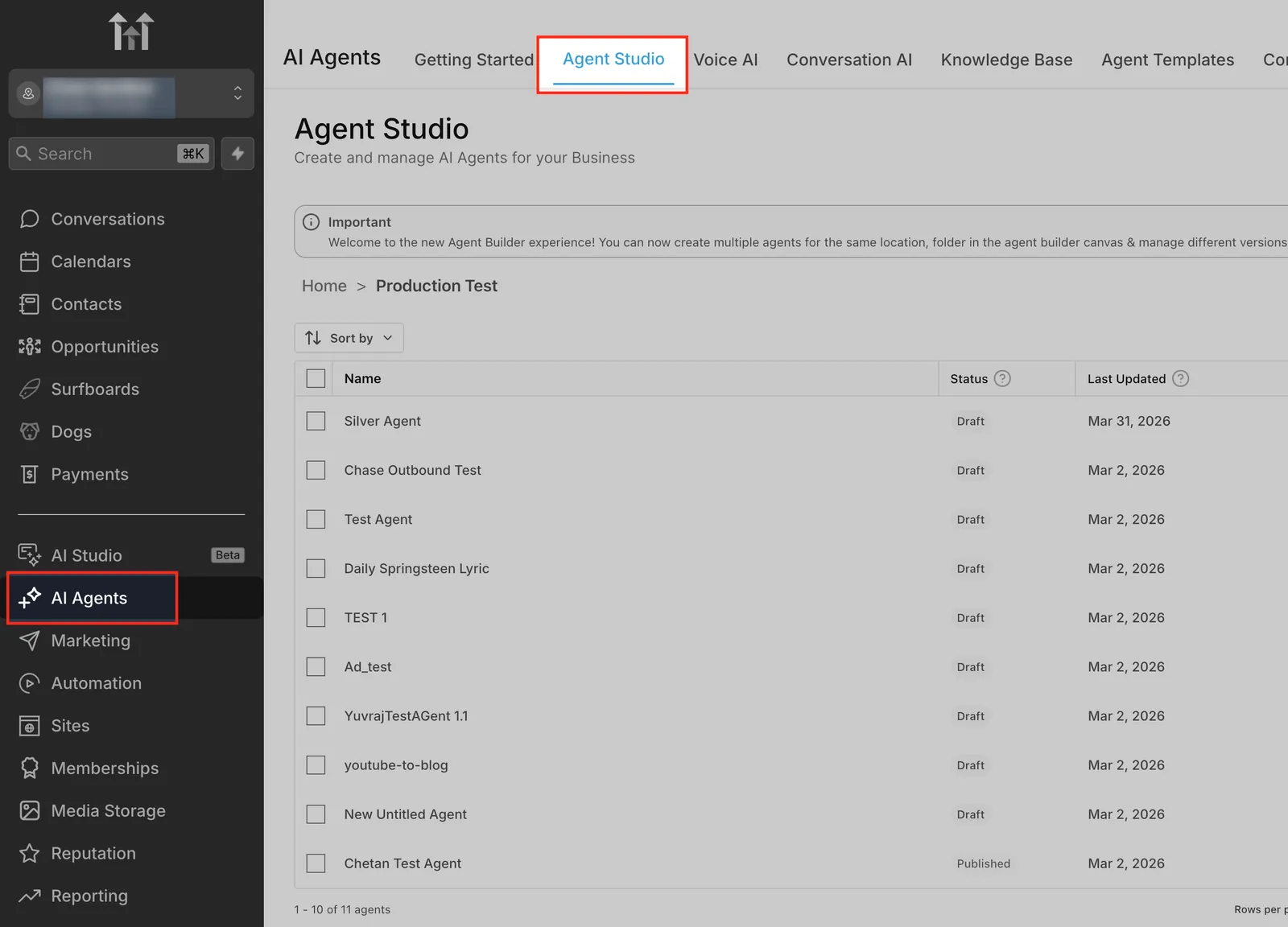This screenshot has height=927, width=1288.
Task: Click the Name column header
Action: 362,378
